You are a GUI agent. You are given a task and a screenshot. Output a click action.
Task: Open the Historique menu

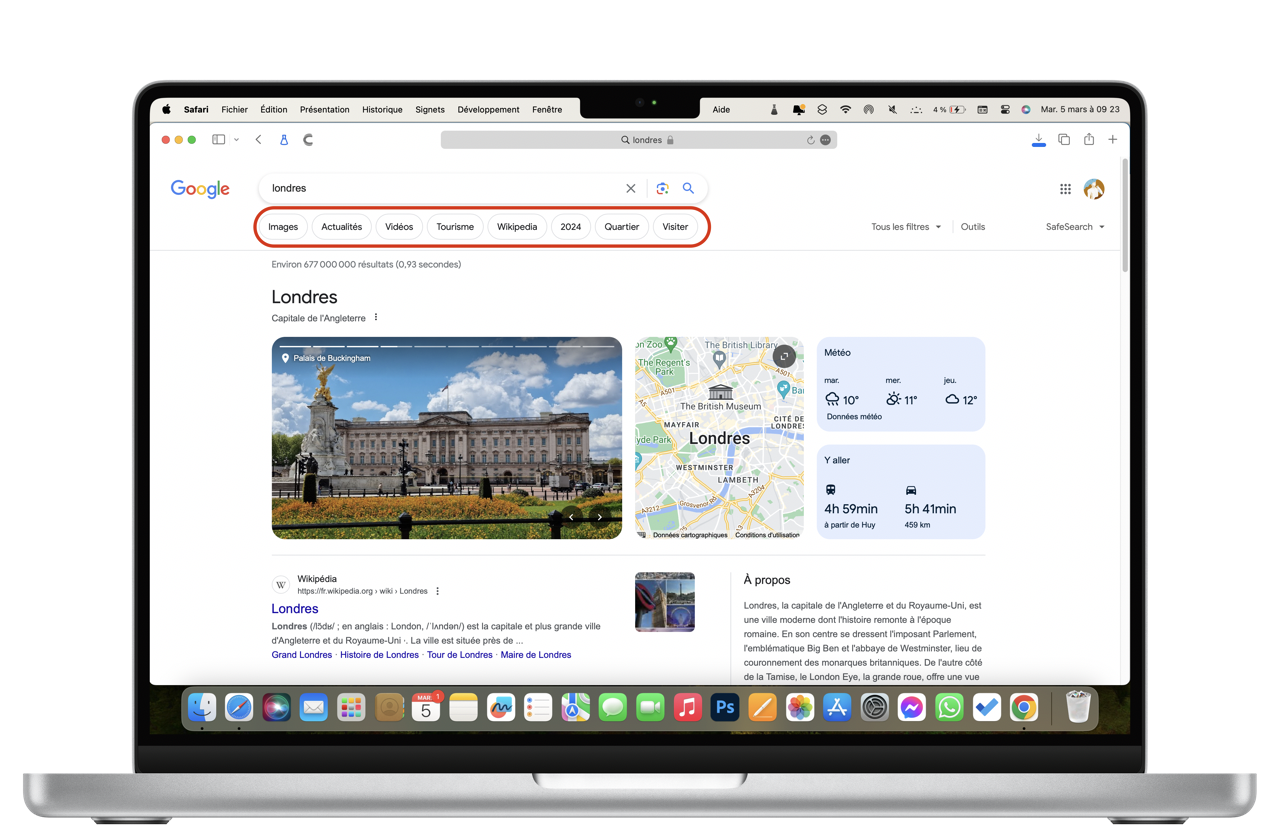click(382, 110)
